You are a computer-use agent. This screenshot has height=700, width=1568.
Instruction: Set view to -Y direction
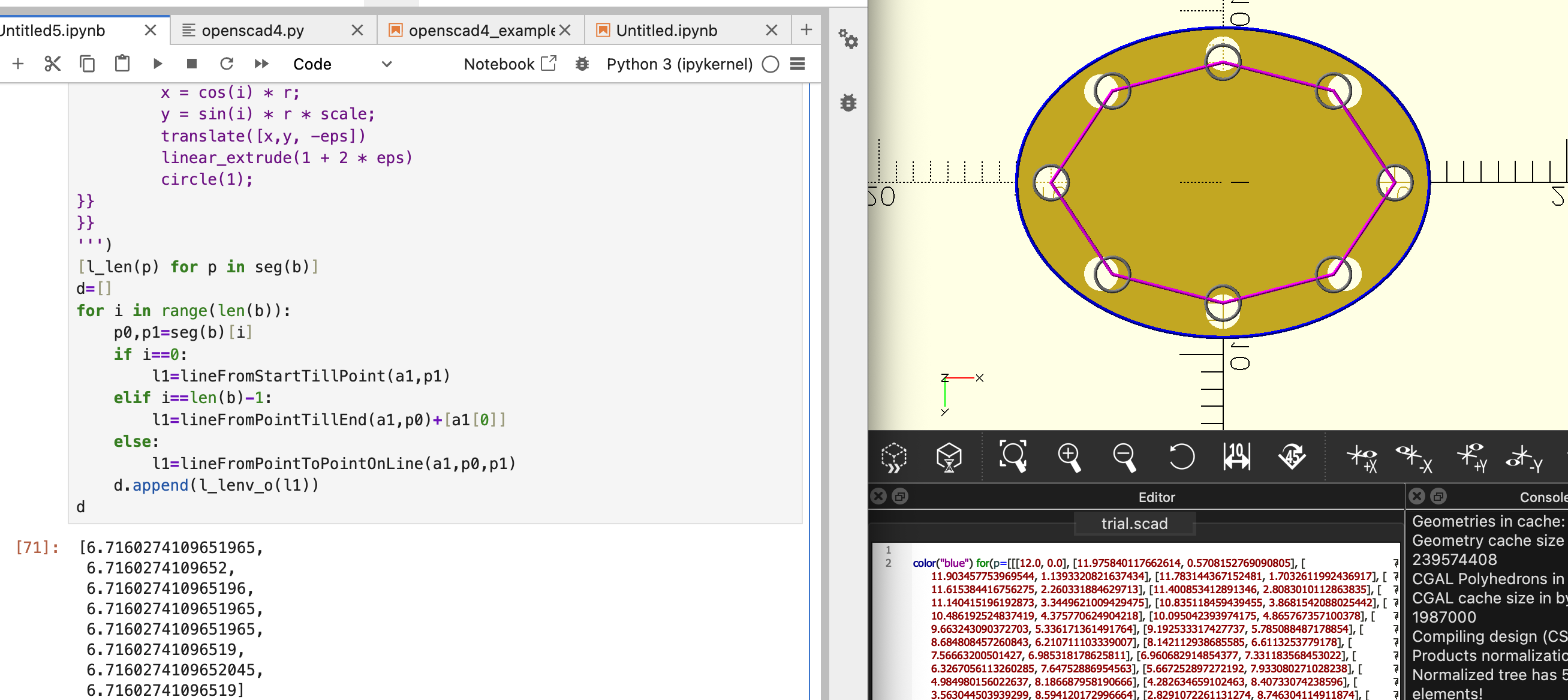click(1524, 458)
